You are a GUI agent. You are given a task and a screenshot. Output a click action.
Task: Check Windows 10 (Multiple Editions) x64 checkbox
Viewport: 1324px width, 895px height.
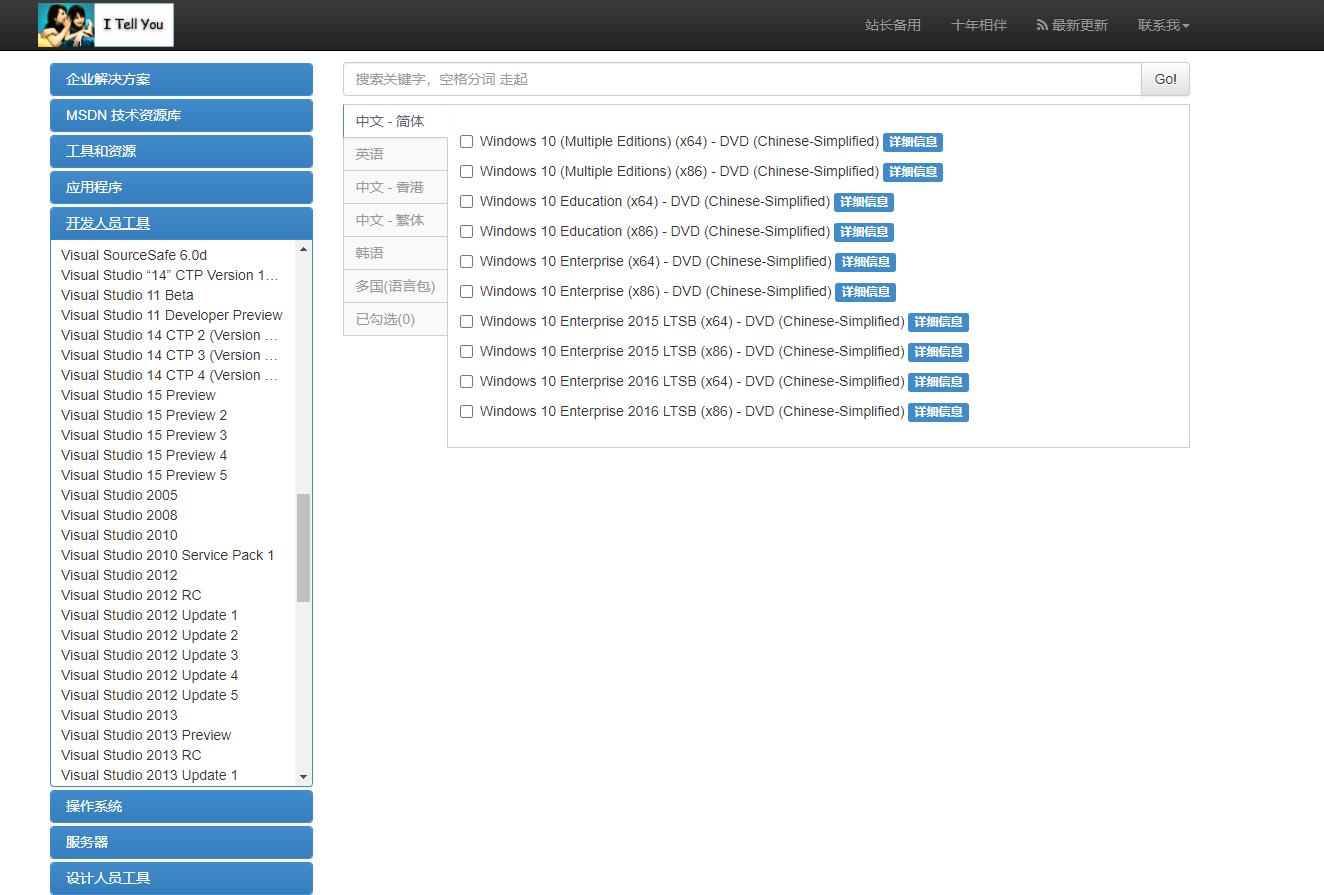pyautogui.click(x=466, y=142)
